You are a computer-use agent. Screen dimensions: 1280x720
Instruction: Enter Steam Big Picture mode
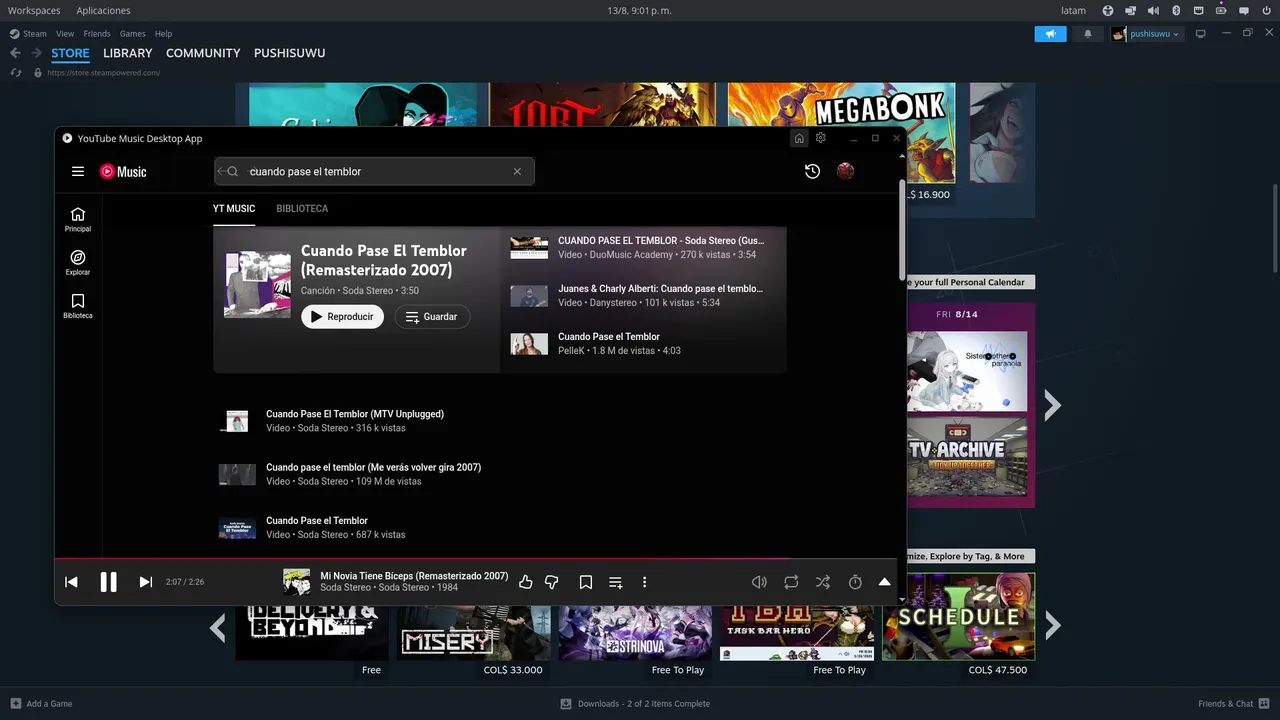1201,33
